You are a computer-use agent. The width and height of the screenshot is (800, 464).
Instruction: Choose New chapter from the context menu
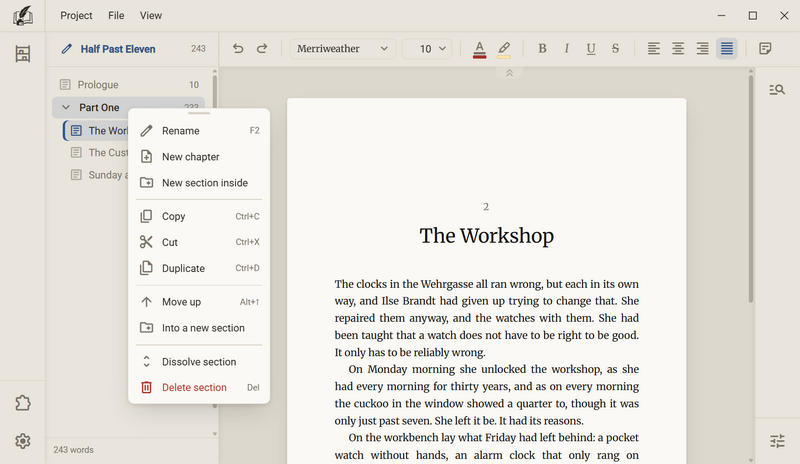[x=199, y=157]
